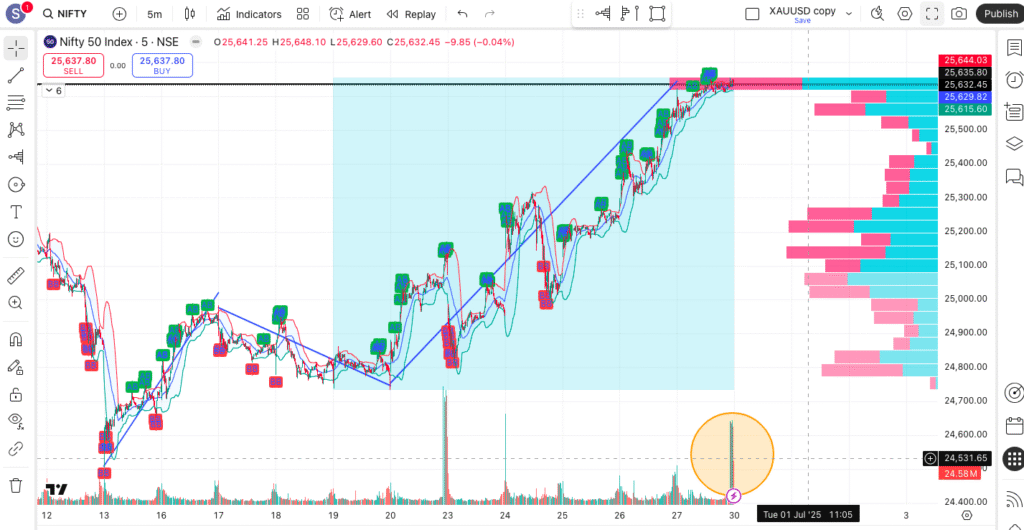
Task: Toggle fullscreen mode
Action: 932,14
